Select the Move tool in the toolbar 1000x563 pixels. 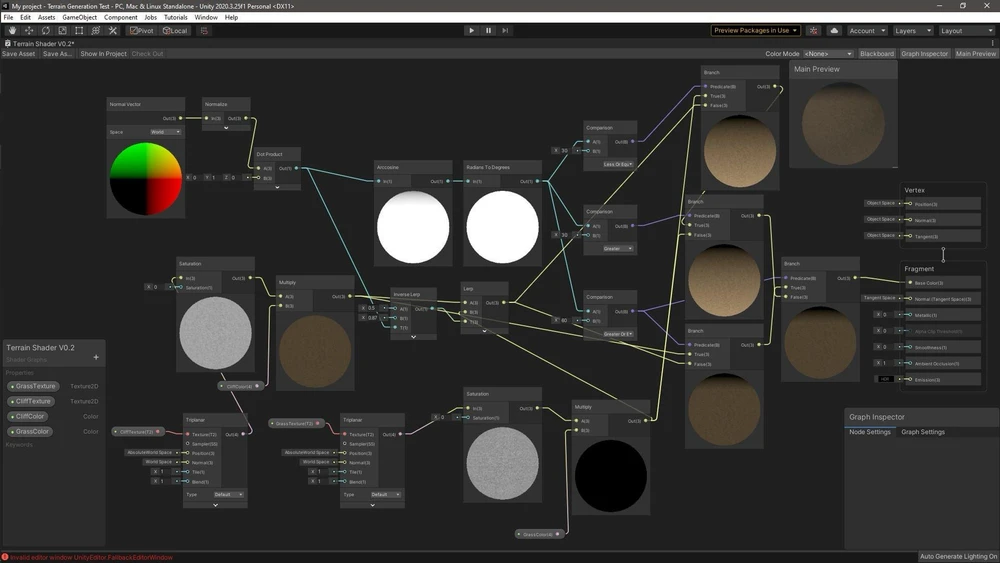pyautogui.click(x=29, y=31)
